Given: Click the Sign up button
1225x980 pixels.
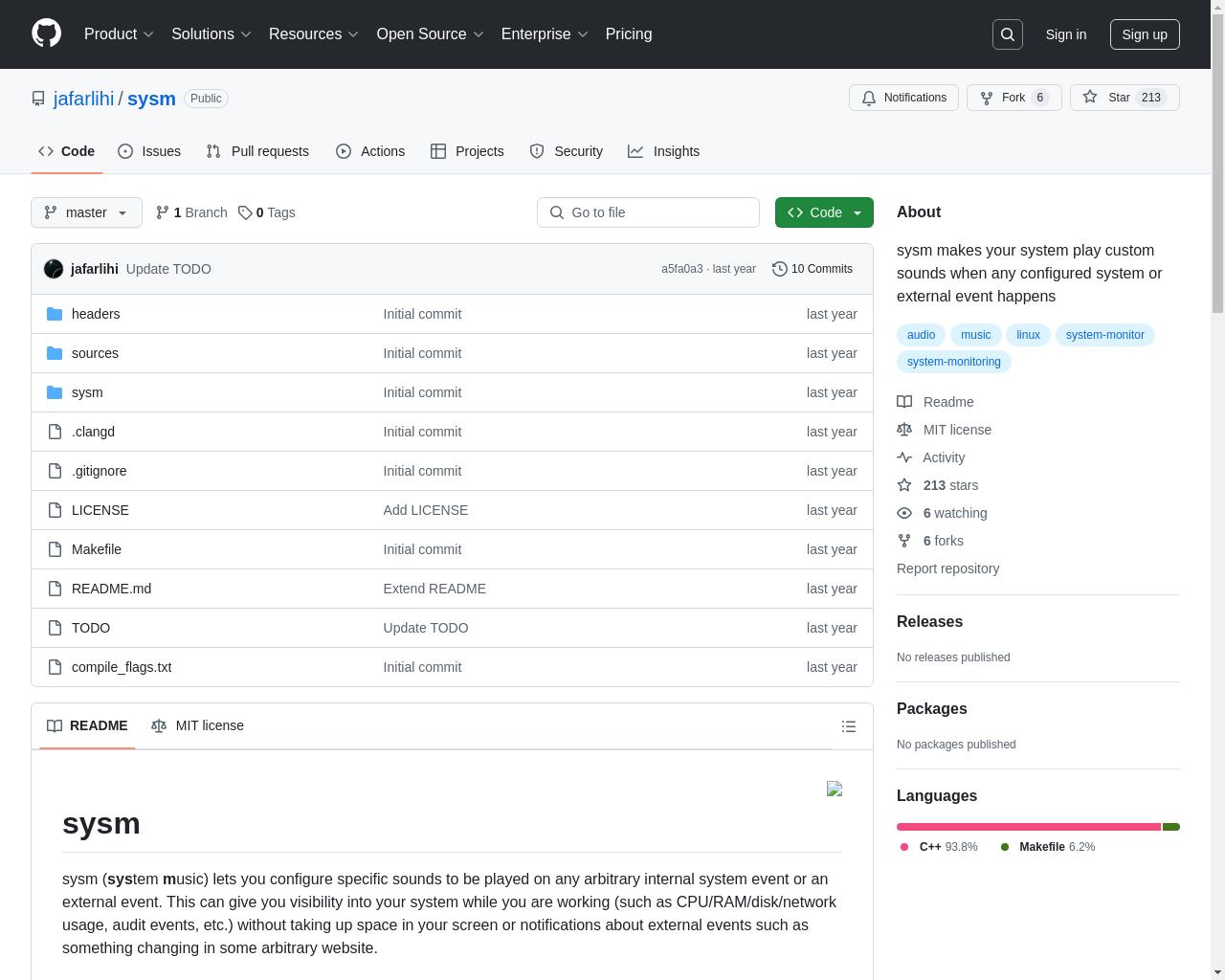Looking at the screenshot, I should click(x=1145, y=34).
